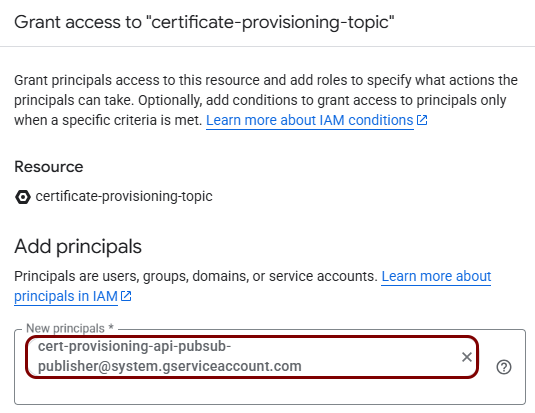
Task: Click 'Learn more about' link after service accounts
Action: [x=436, y=276]
